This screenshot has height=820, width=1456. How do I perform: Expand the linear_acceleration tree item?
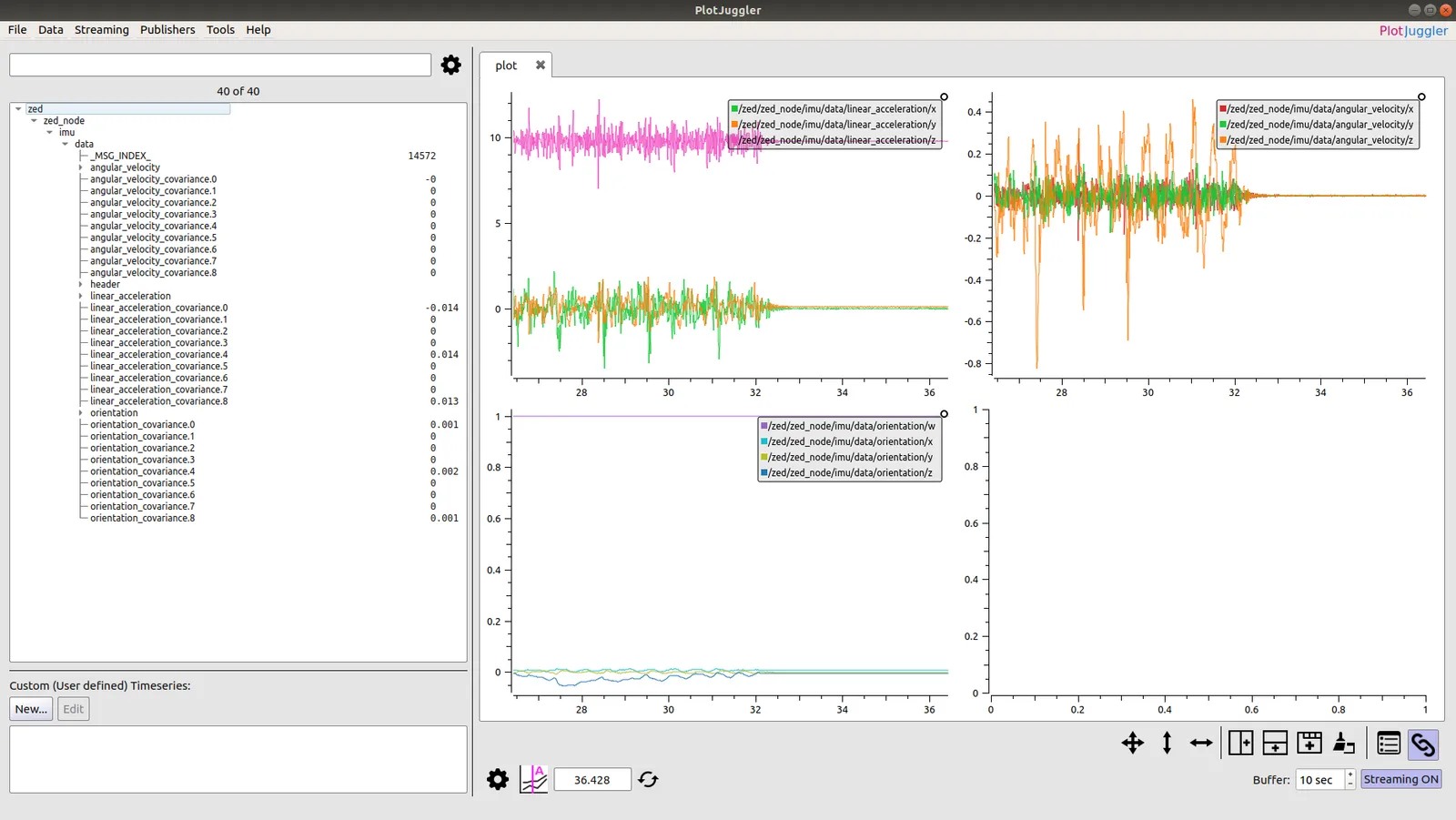point(81,296)
